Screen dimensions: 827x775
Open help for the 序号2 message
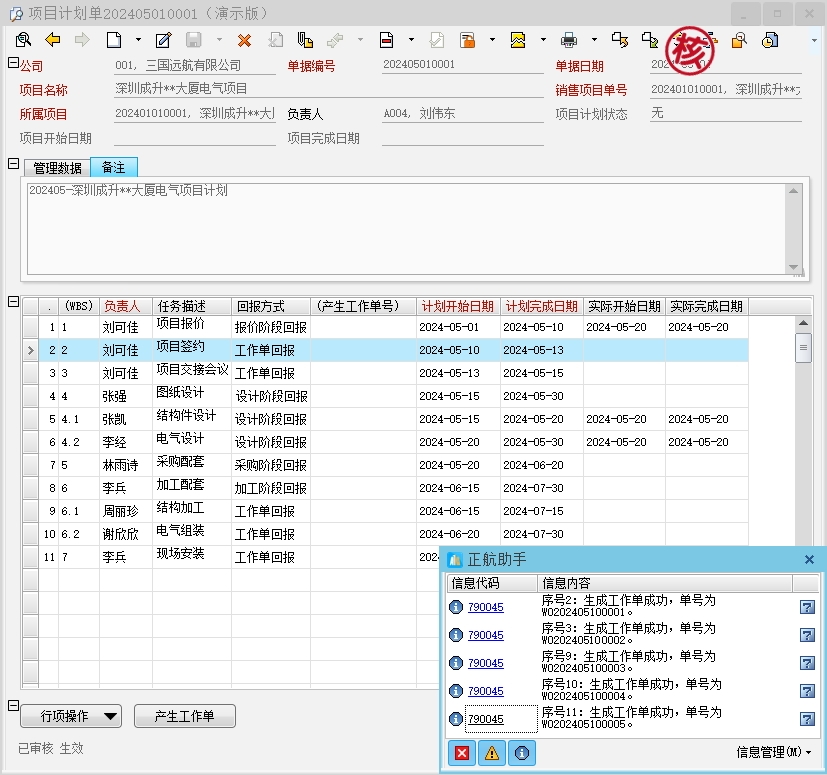(807, 607)
